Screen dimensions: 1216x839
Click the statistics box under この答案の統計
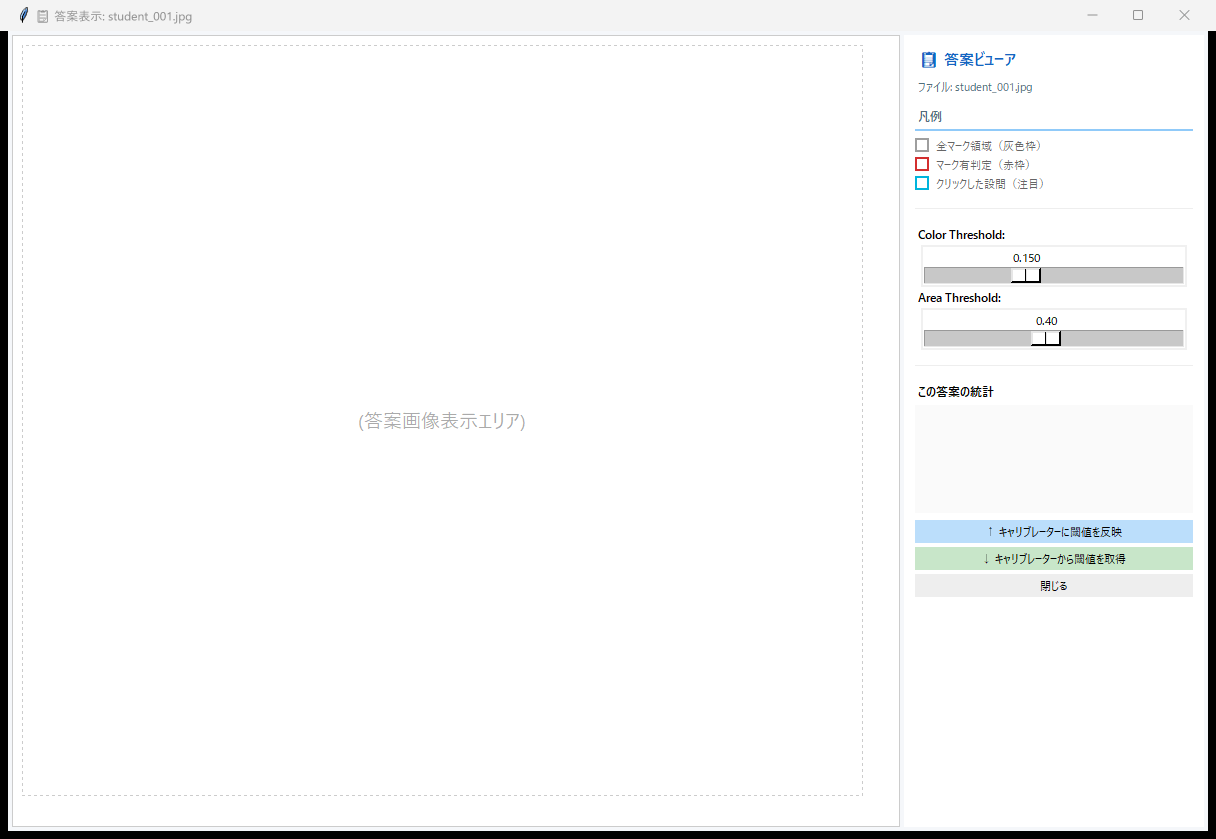(1053, 458)
